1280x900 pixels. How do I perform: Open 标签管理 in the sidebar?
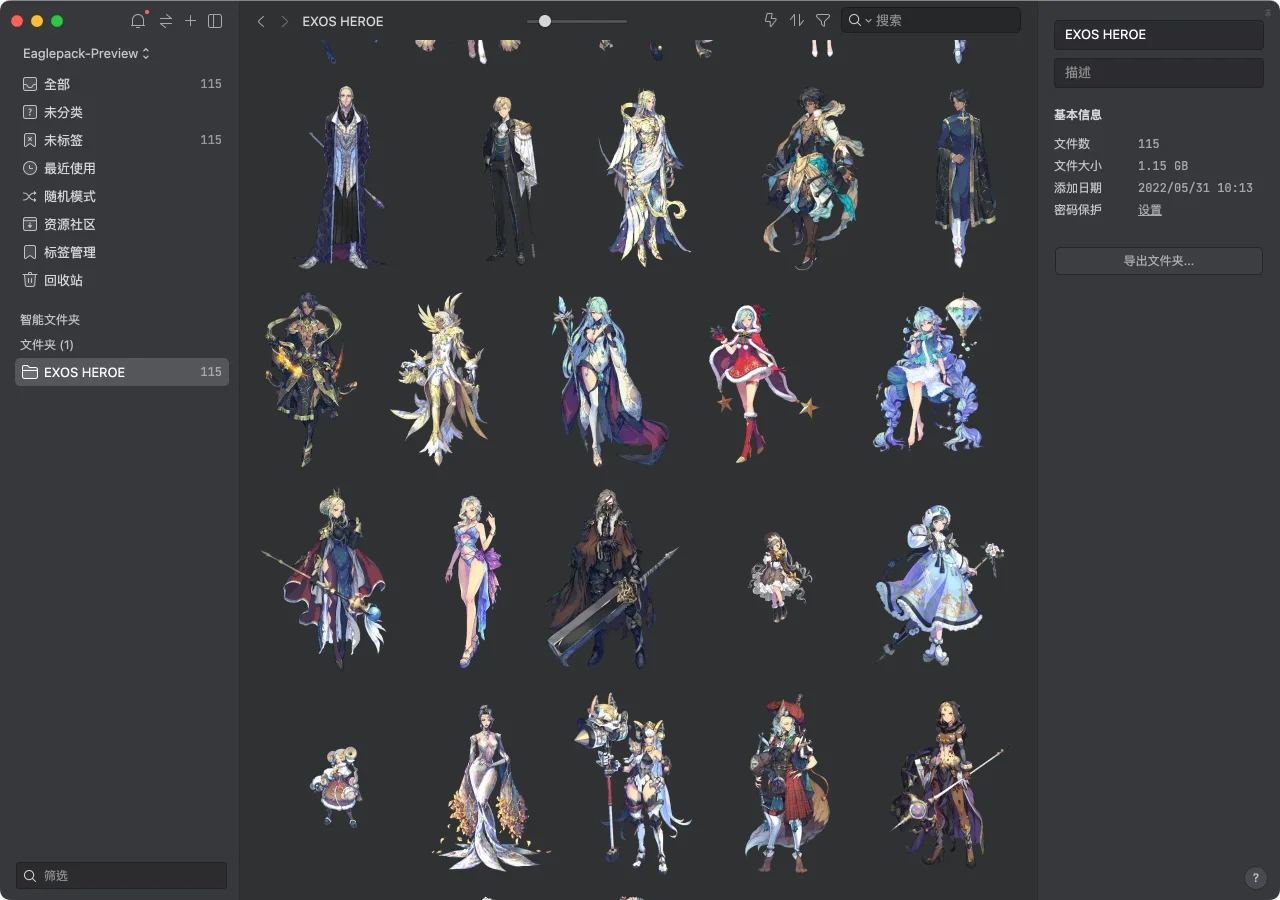click(x=122, y=252)
